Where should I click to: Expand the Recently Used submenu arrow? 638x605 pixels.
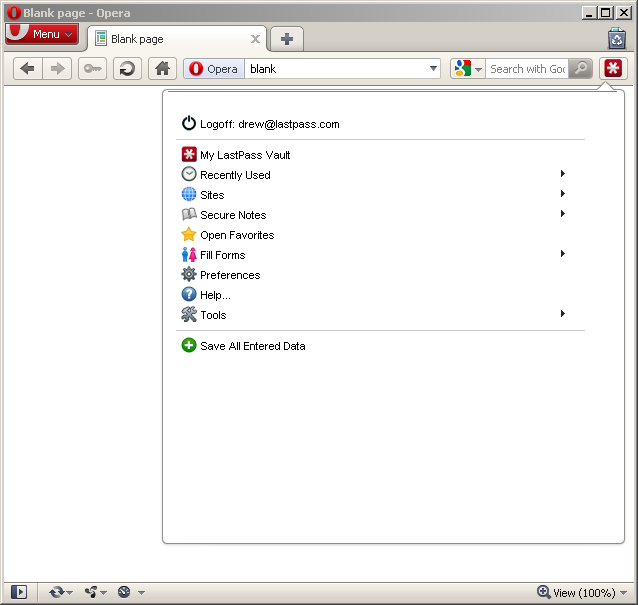[x=563, y=174]
